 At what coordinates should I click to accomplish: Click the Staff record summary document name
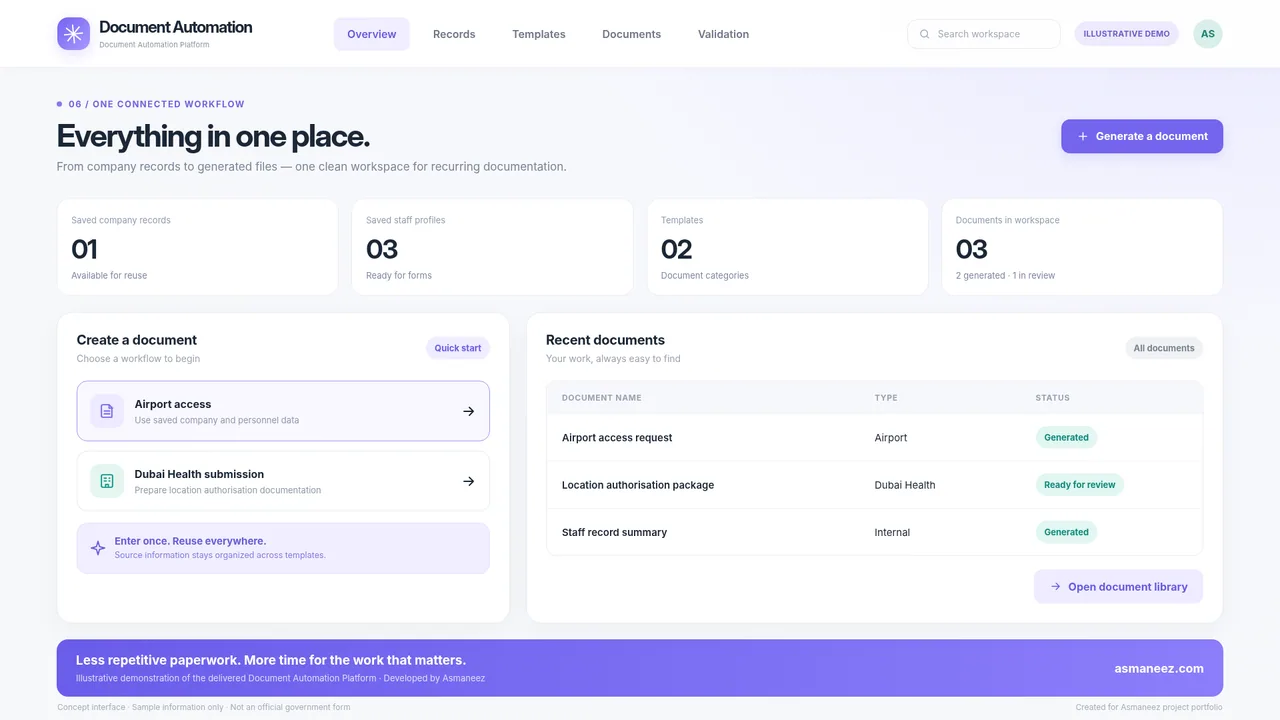coord(614,533)
